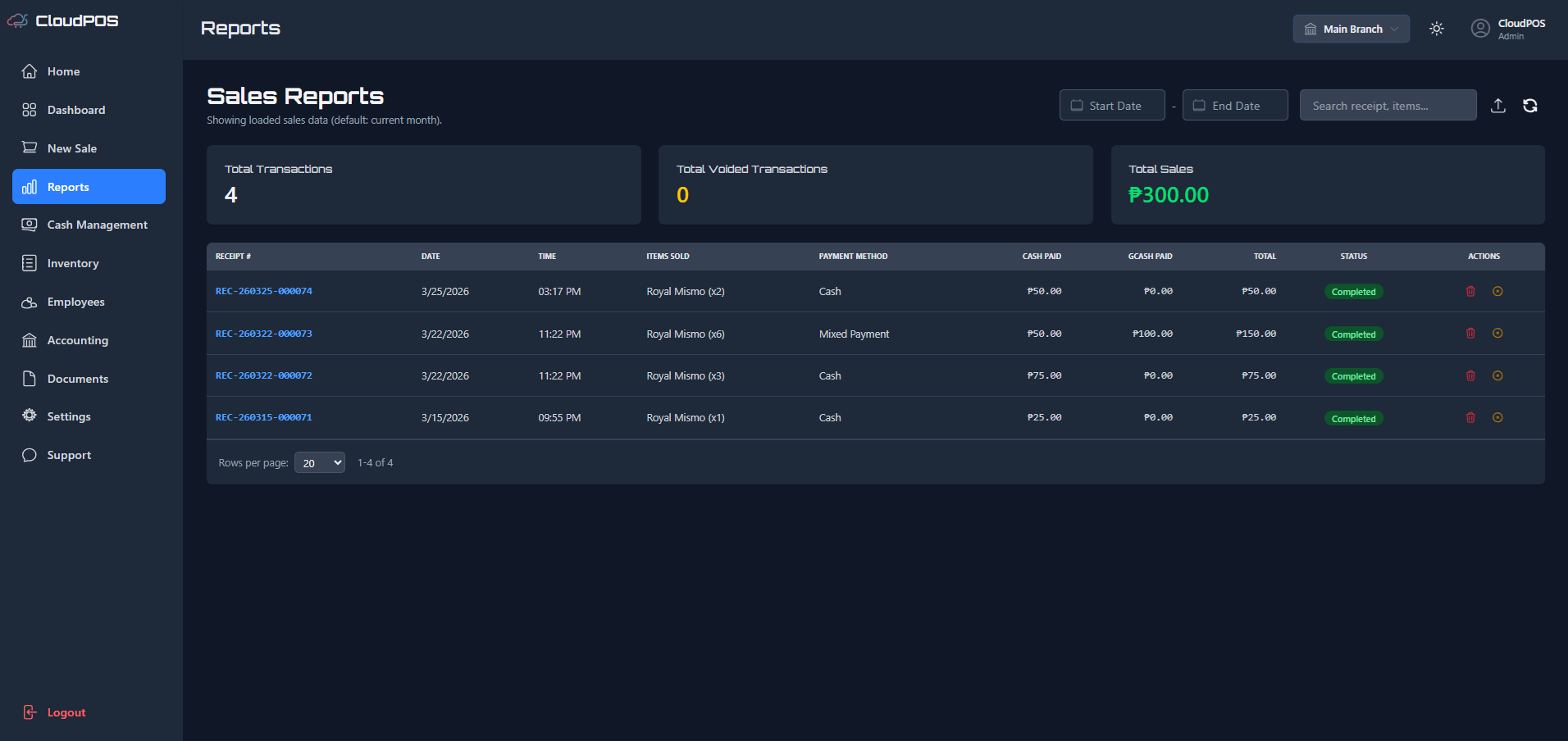Click the ₱100.00 GCash paid cell
The height and width of the screenshot is (741, 1568).
point(1153,334)
